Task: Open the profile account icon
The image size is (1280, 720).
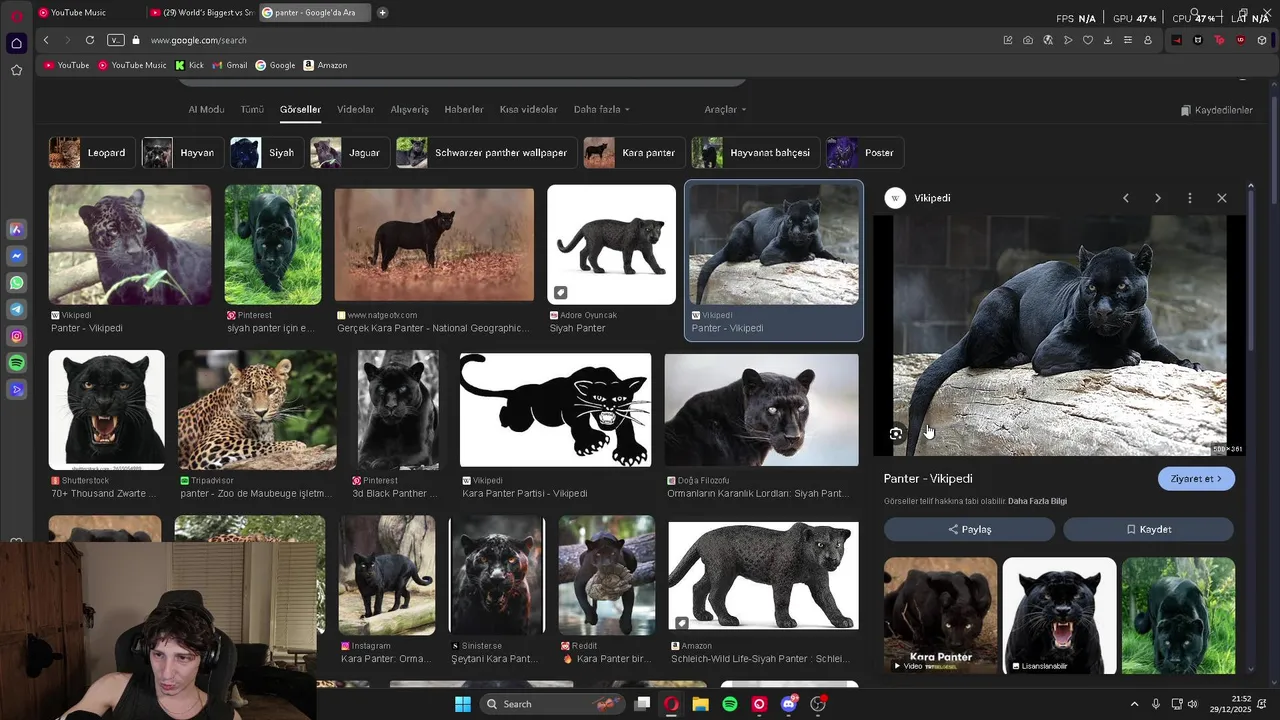Action: click(1148, 40)
